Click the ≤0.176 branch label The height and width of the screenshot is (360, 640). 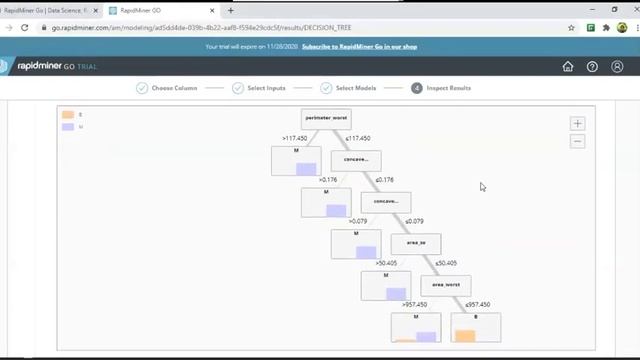[x=384, y=180]
